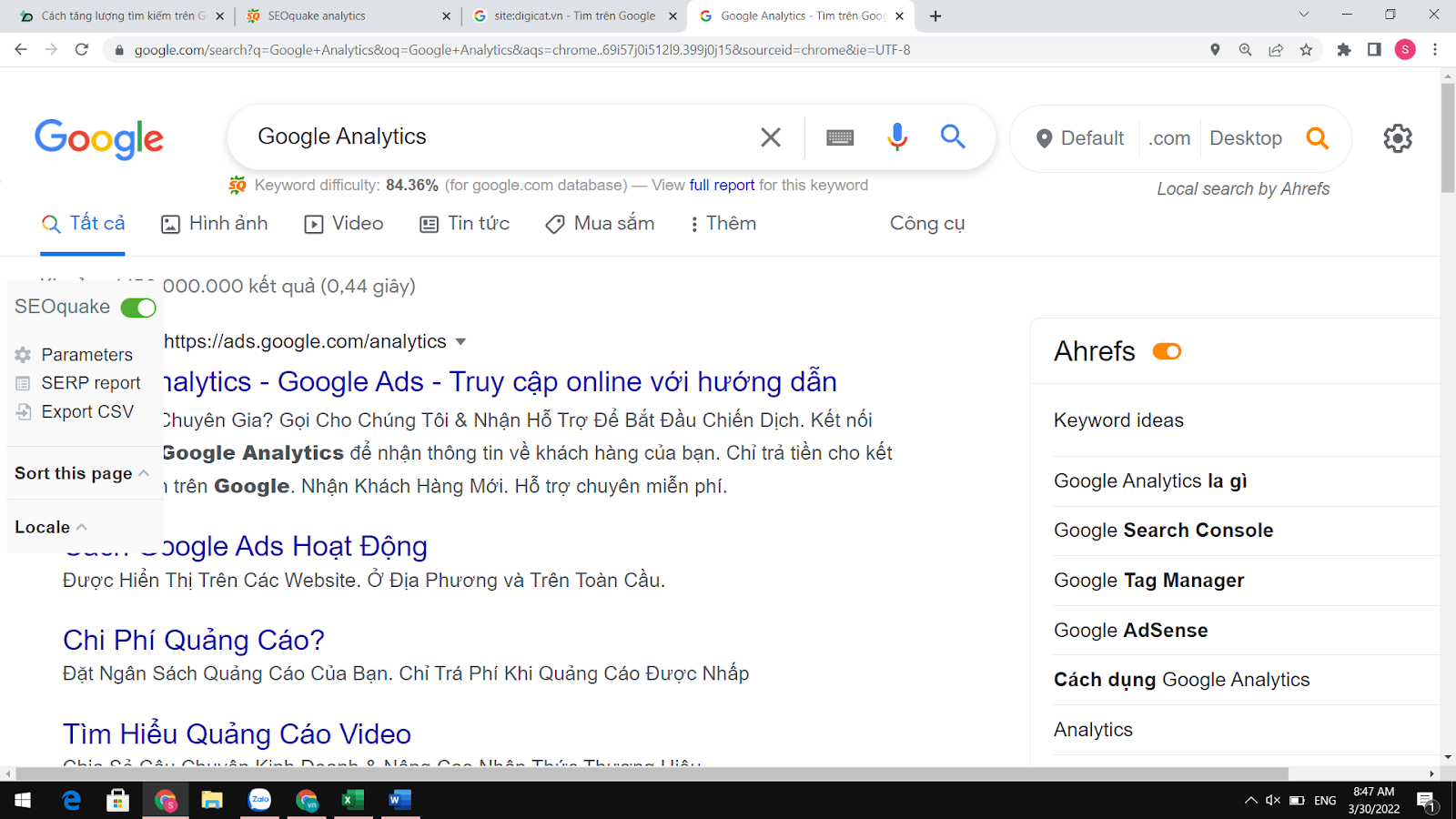
Task: Open File Explorer from taskbar
Action: coord(212,800)
